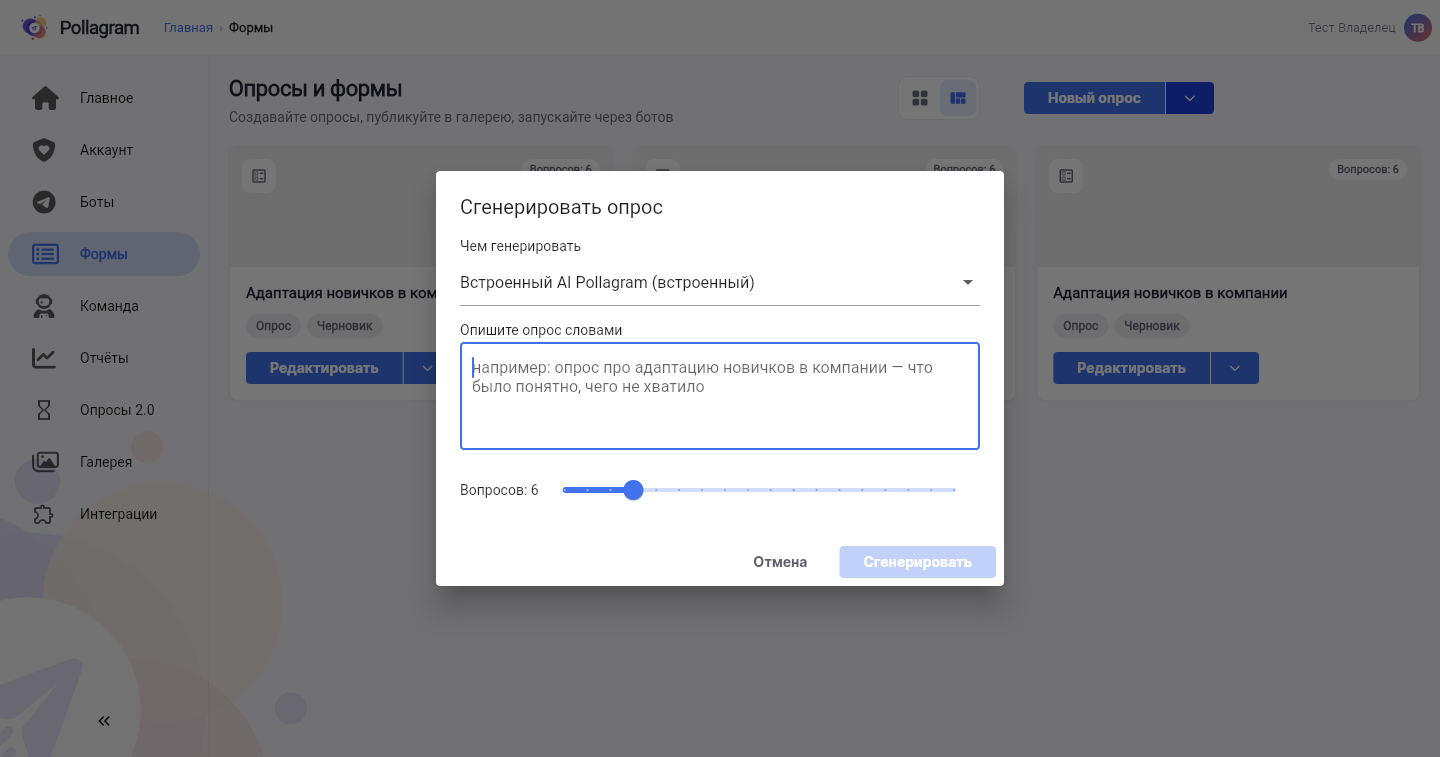Click Редактировать on first card
This screenshot has height=757, width=1440.
[324, 368]
